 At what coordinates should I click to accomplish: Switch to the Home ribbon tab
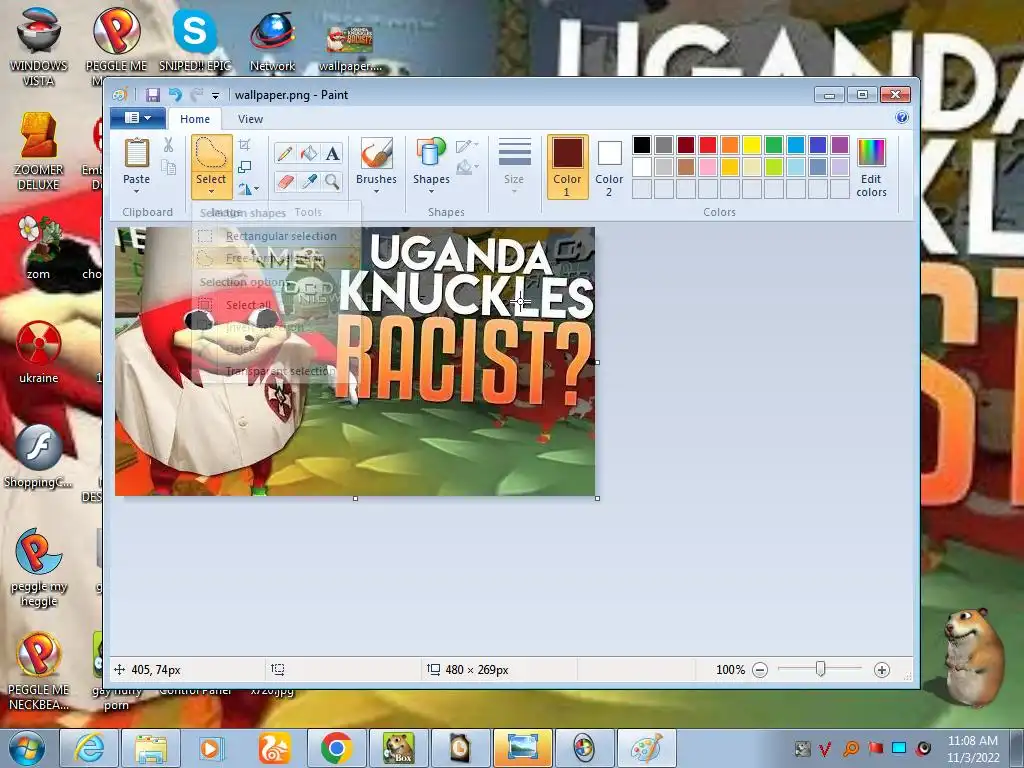pos(195,119)
